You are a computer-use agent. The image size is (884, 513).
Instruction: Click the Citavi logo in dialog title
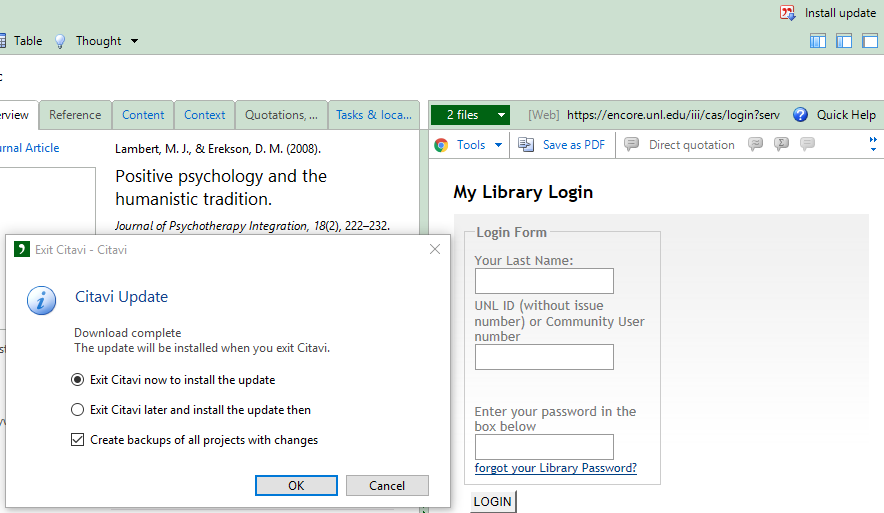click(x=21, y=249)
